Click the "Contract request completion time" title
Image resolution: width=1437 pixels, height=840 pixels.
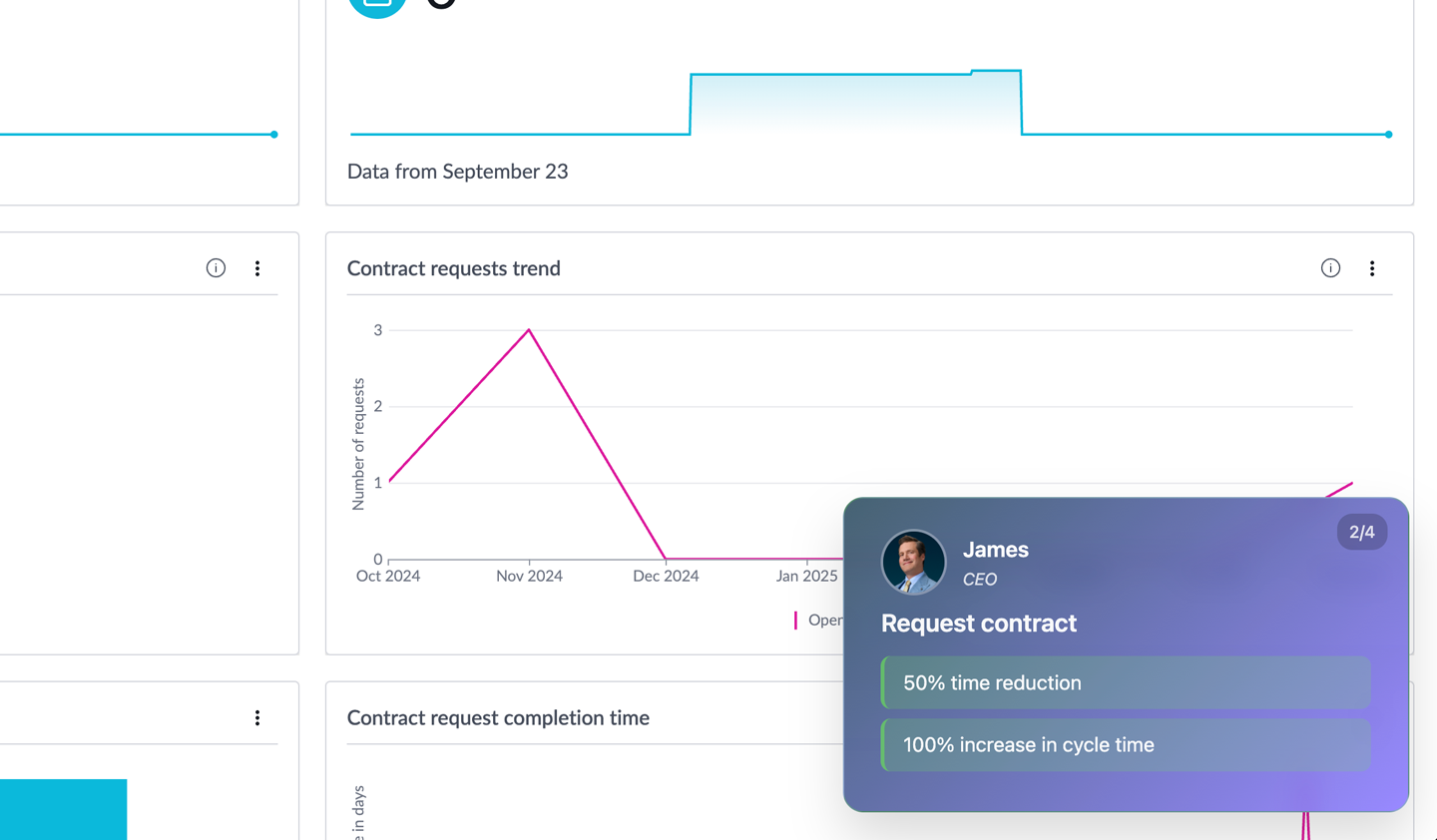(498, 718)
